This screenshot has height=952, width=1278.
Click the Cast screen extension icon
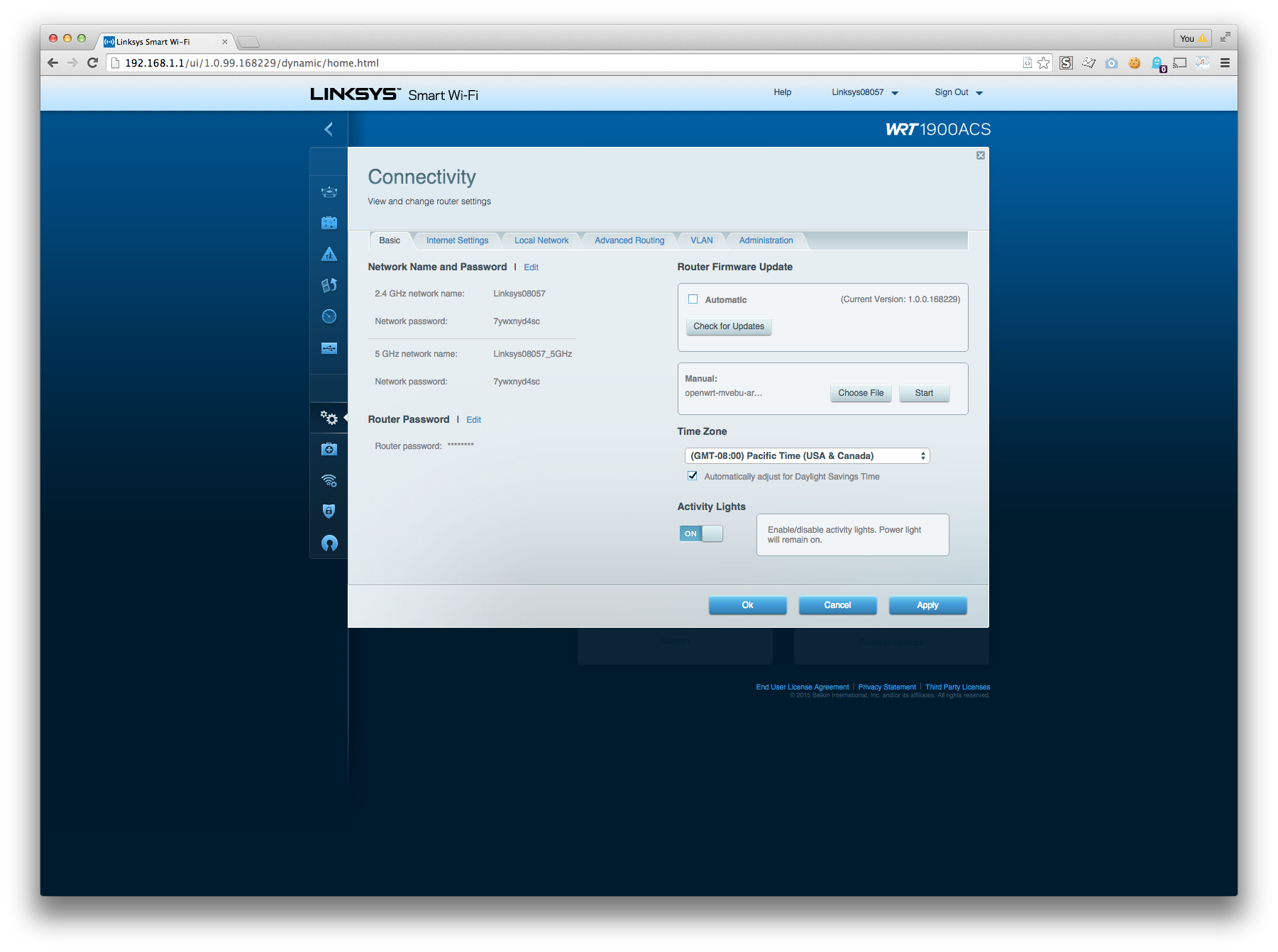coord(1180,63)
